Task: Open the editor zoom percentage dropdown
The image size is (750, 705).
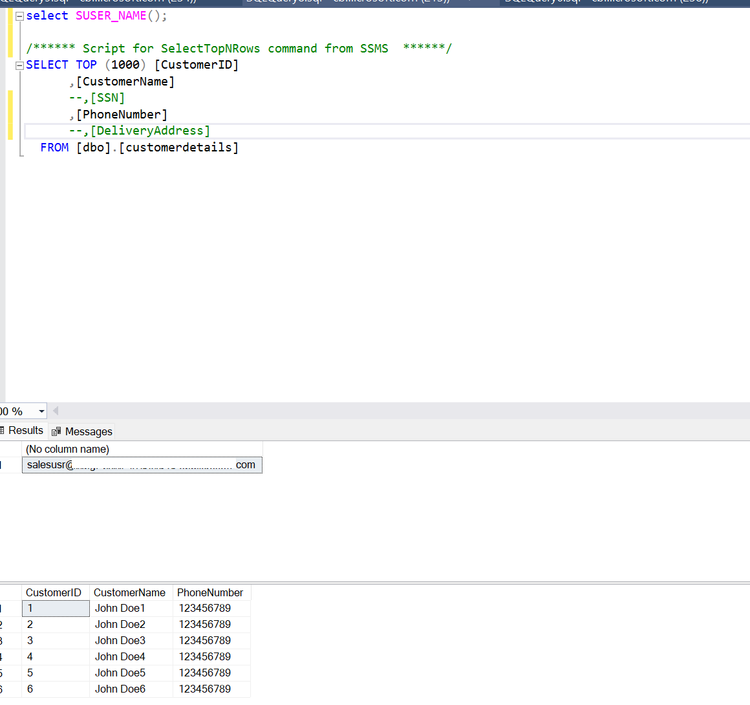Action: click(41, 411)
